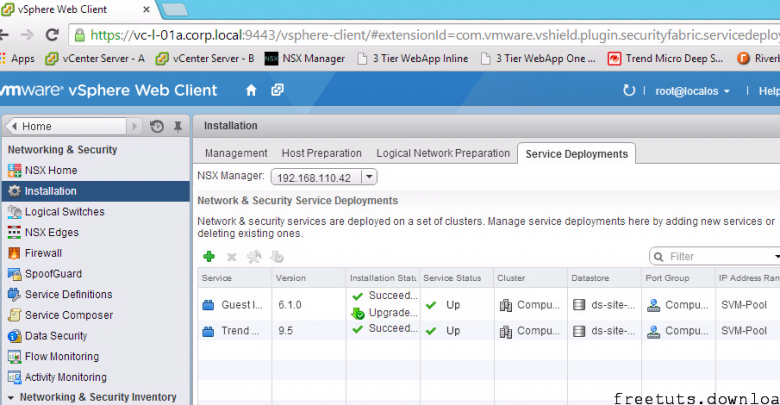Open the vCenter Server - A bookmark
This screenshot has height=405, width=780.
95,59
